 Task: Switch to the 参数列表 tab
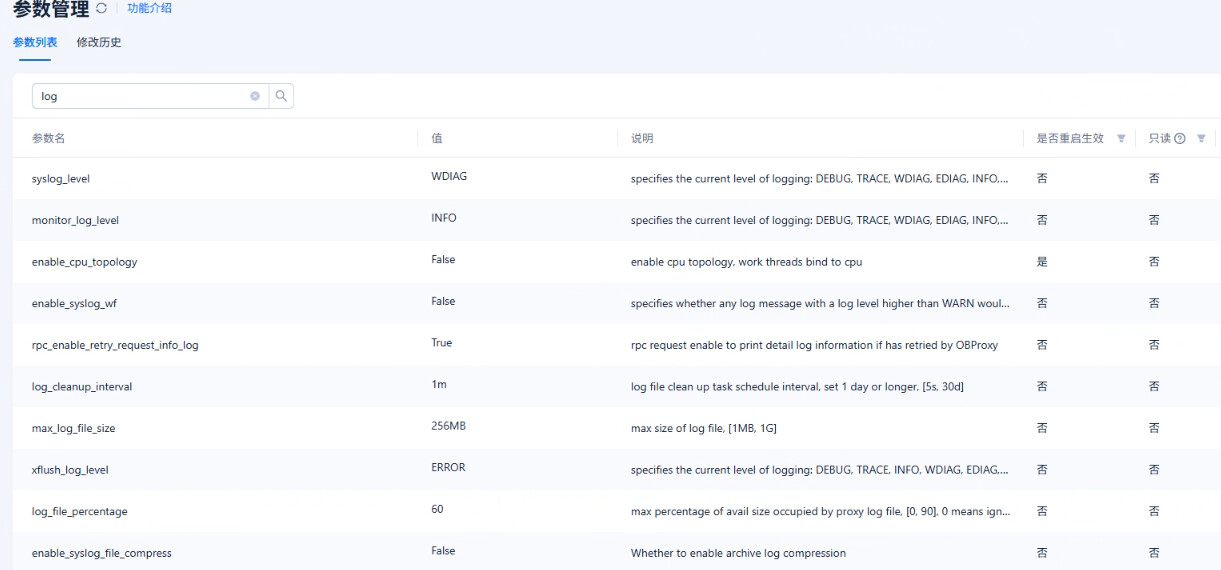tap(35, 43)
